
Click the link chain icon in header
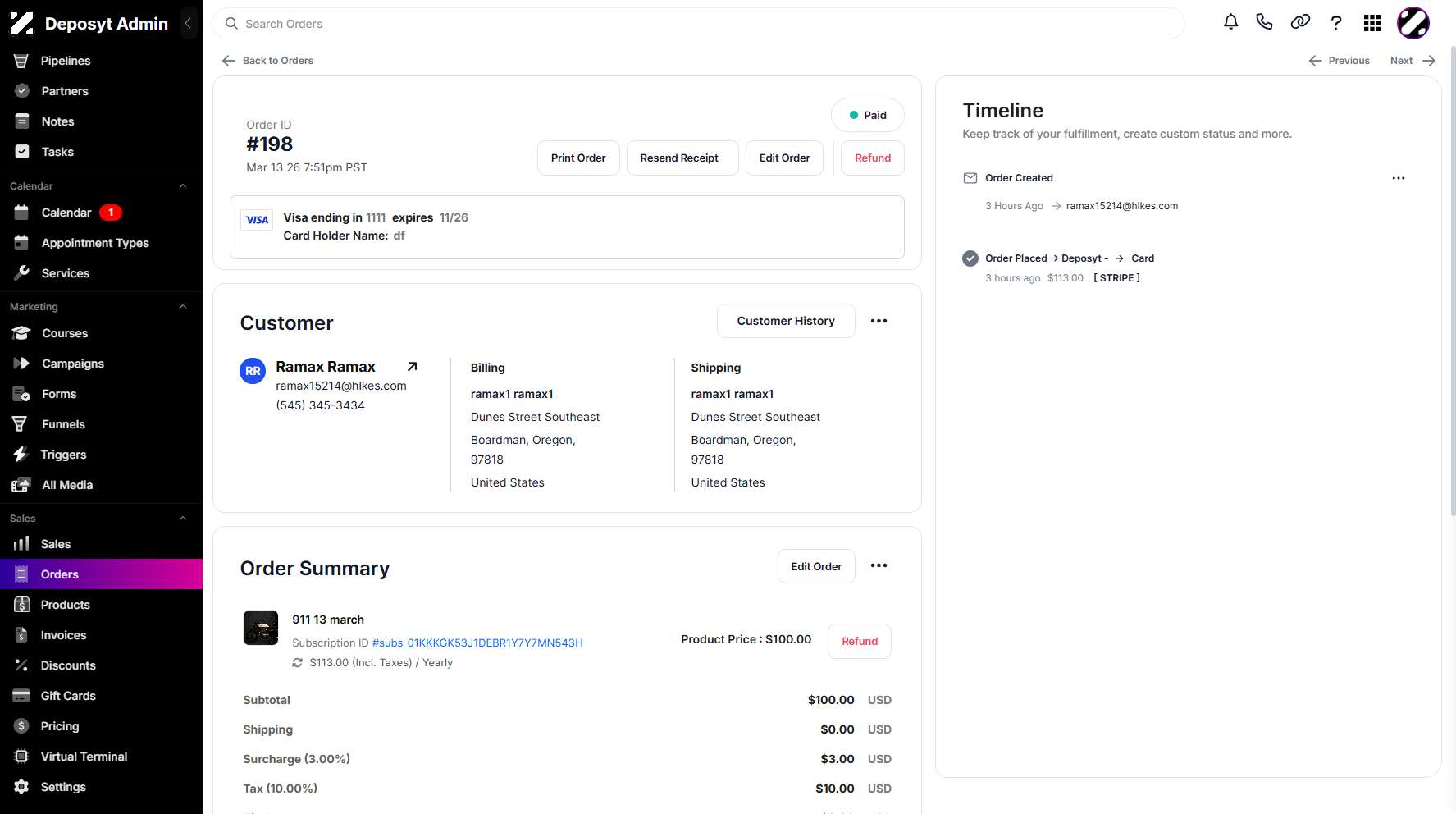1300,23
